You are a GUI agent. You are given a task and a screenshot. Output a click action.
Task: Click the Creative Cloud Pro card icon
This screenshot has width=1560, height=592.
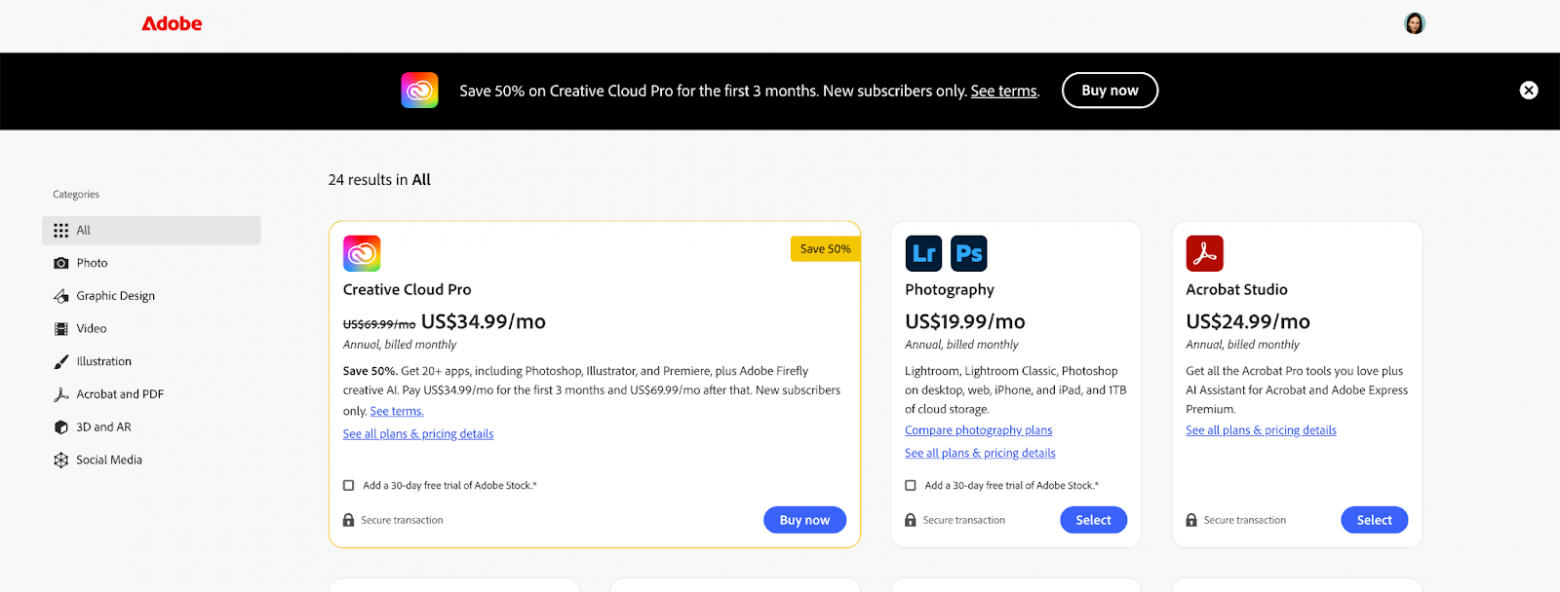click(361, 253)
